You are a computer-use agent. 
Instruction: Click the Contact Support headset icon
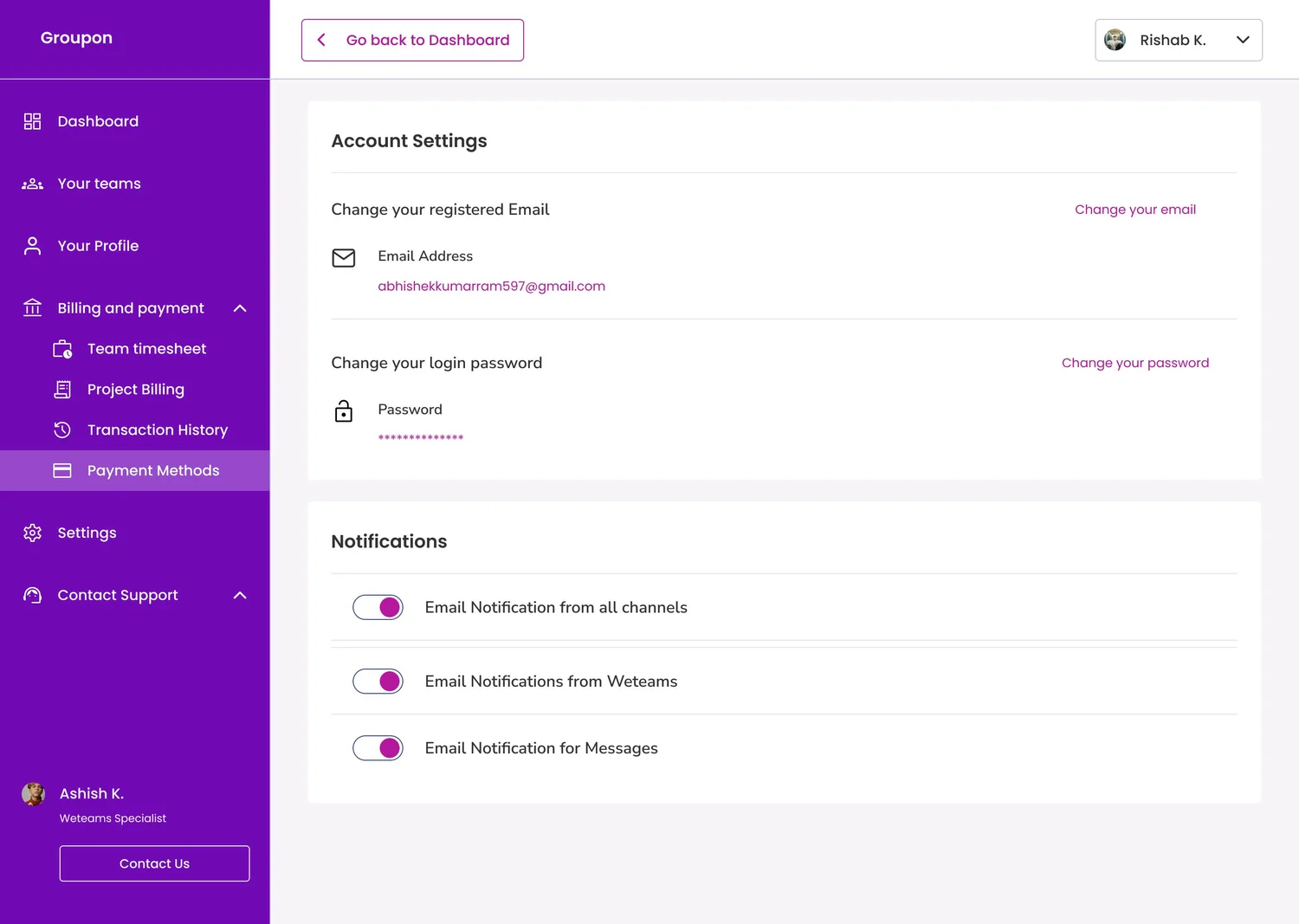(x=32, y=595)
